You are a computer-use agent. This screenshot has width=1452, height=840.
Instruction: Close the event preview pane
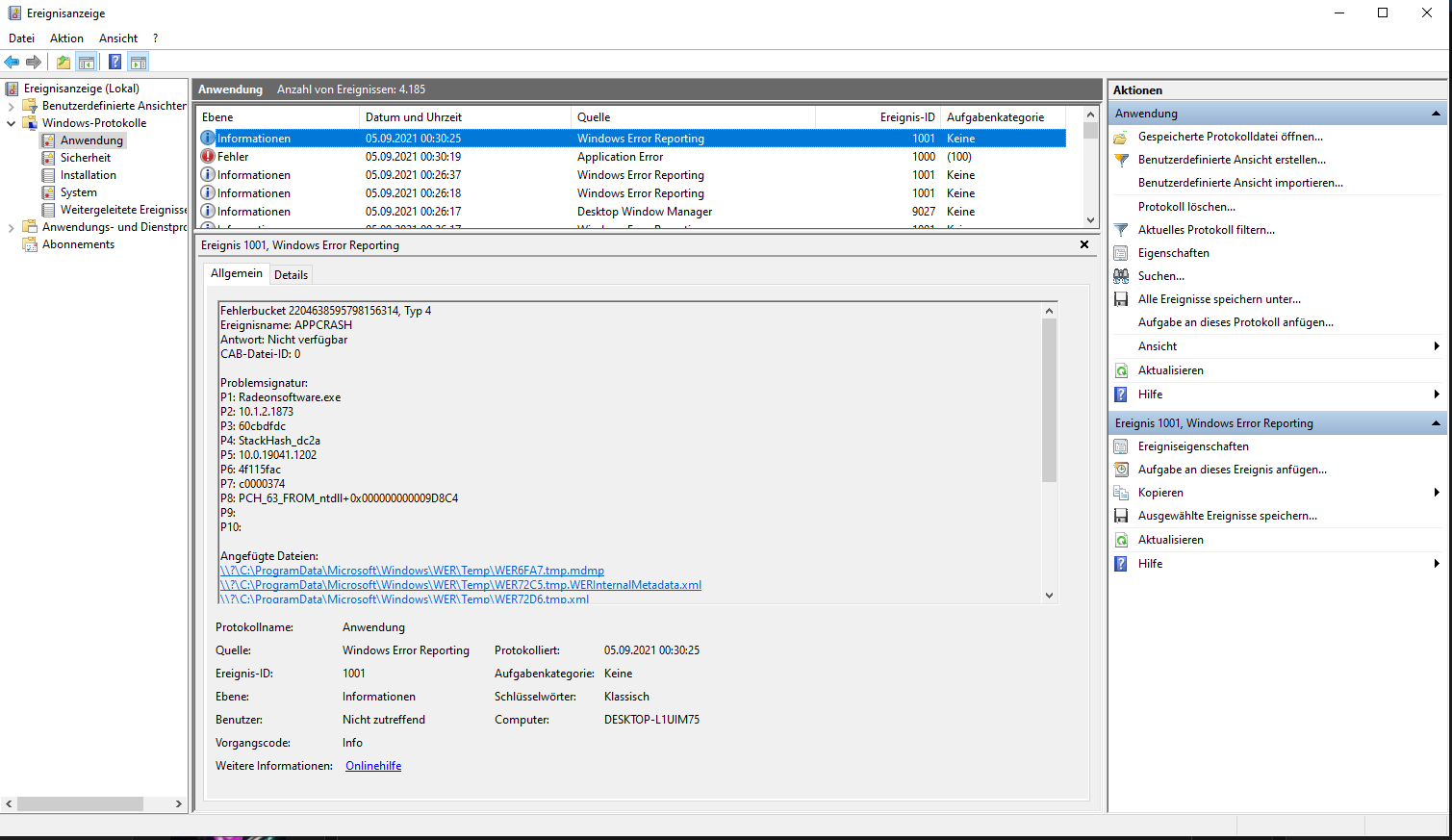tap(1084, 244)
